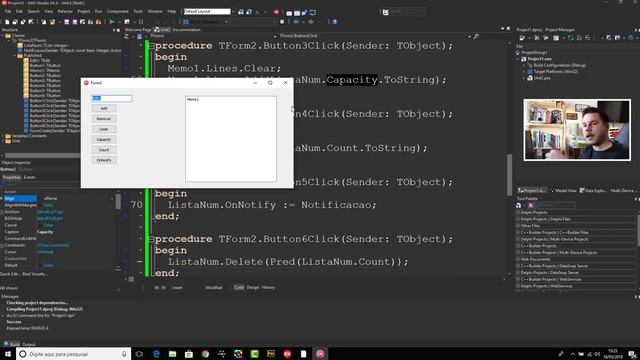Expand Target Platforms (Win32) node

pos(524,71)
